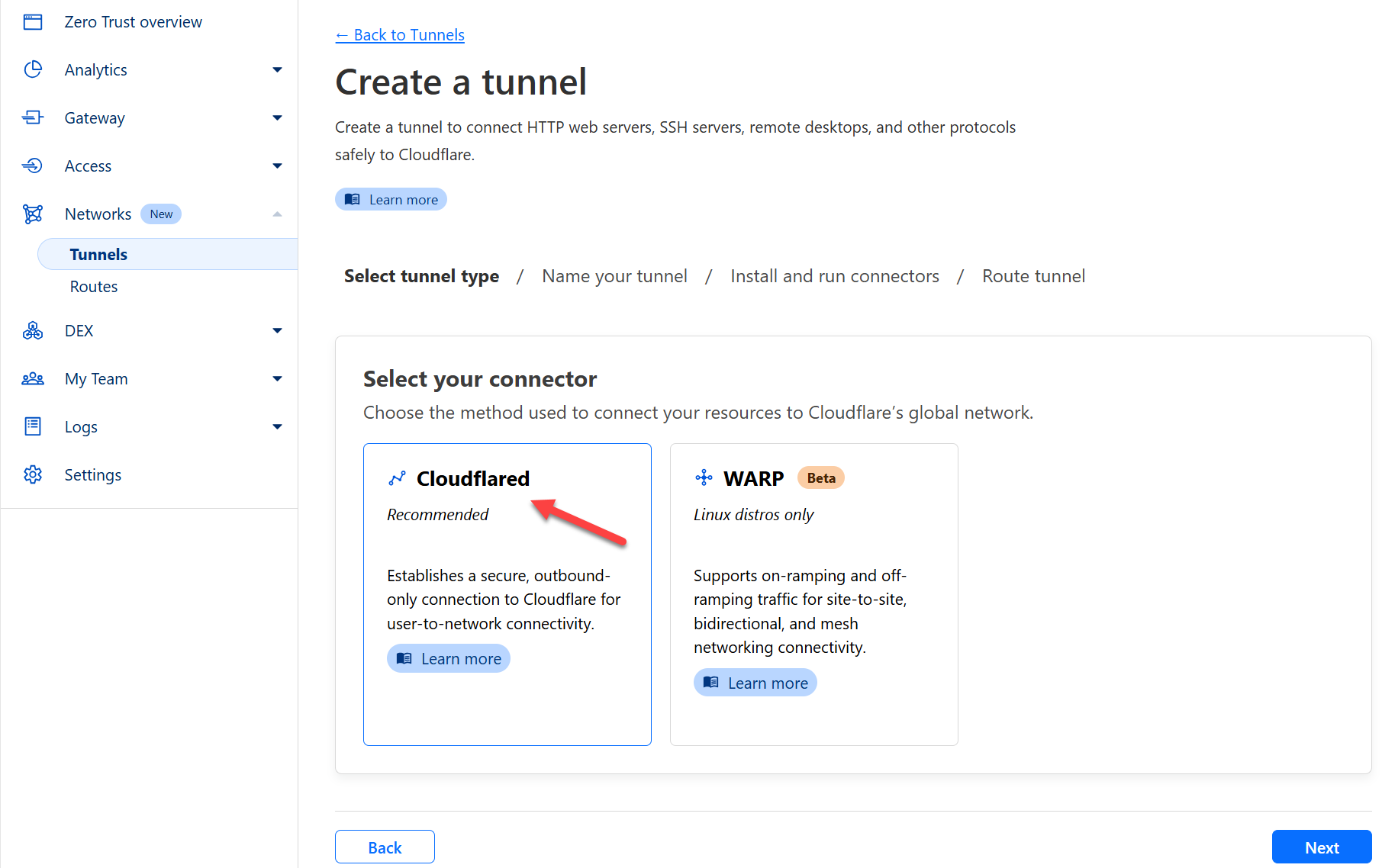This screenshot has width=1382, height=868.
Task: Click the Route tunnel step
Action: tap(1034, 276)
